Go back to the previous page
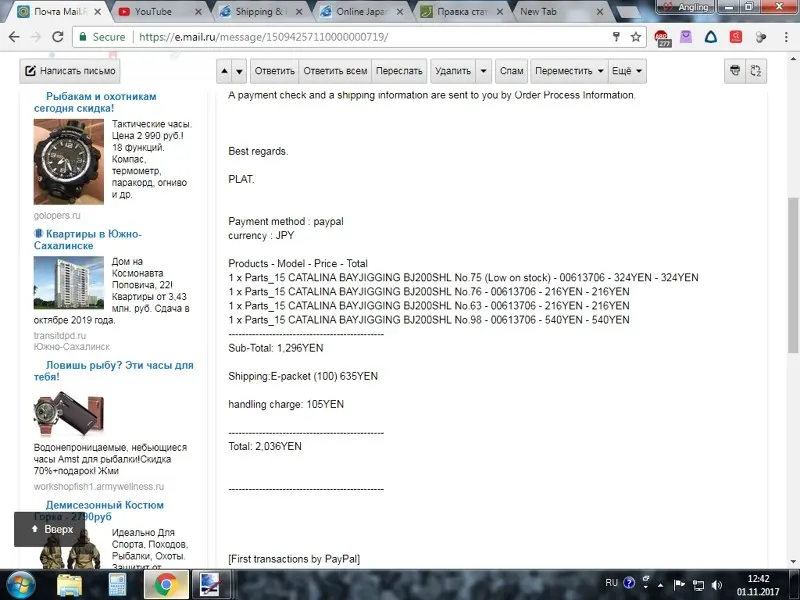800x600 pixels. 14,37
